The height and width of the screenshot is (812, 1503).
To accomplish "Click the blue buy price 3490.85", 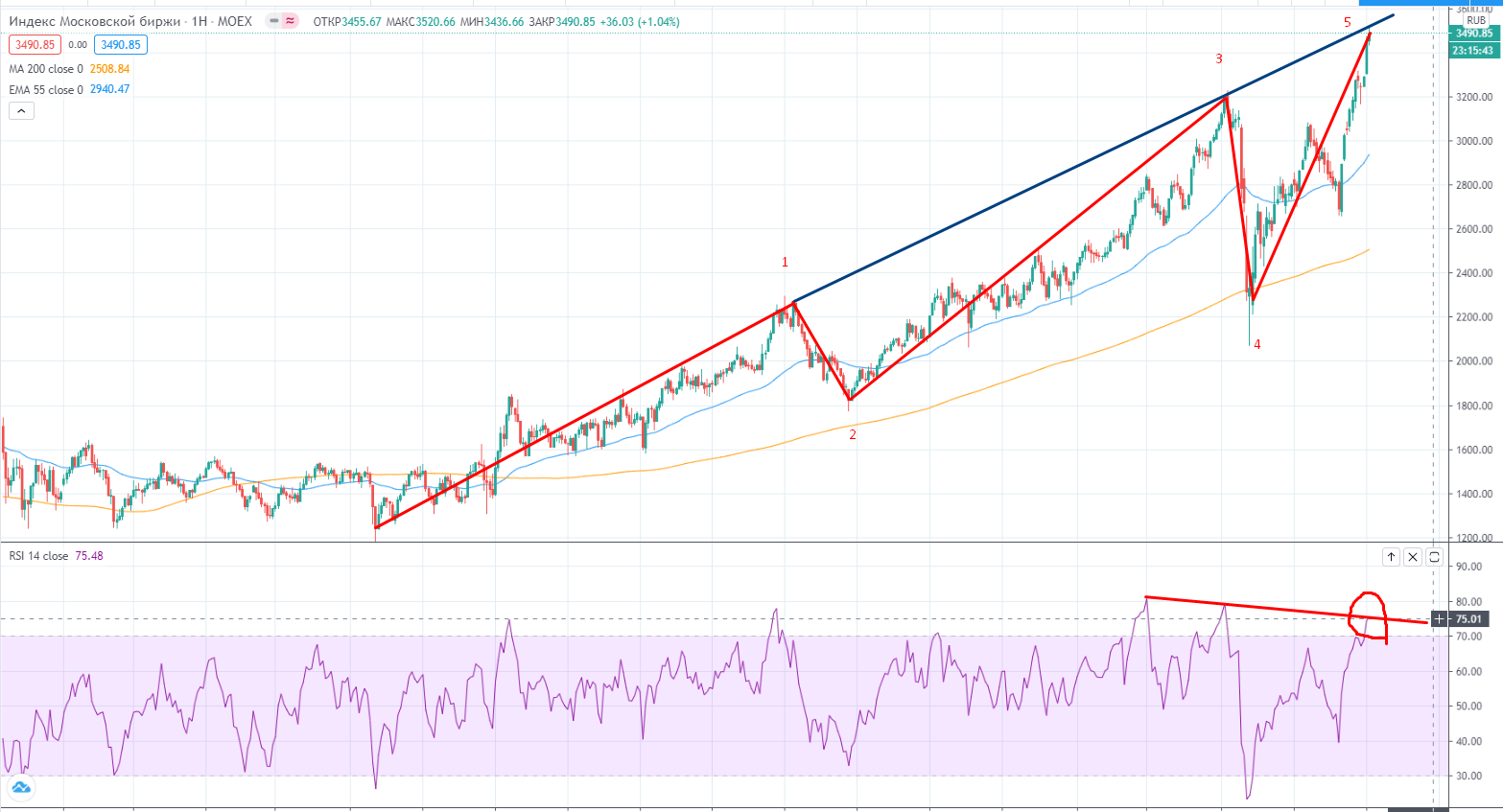I will point(120,45).
